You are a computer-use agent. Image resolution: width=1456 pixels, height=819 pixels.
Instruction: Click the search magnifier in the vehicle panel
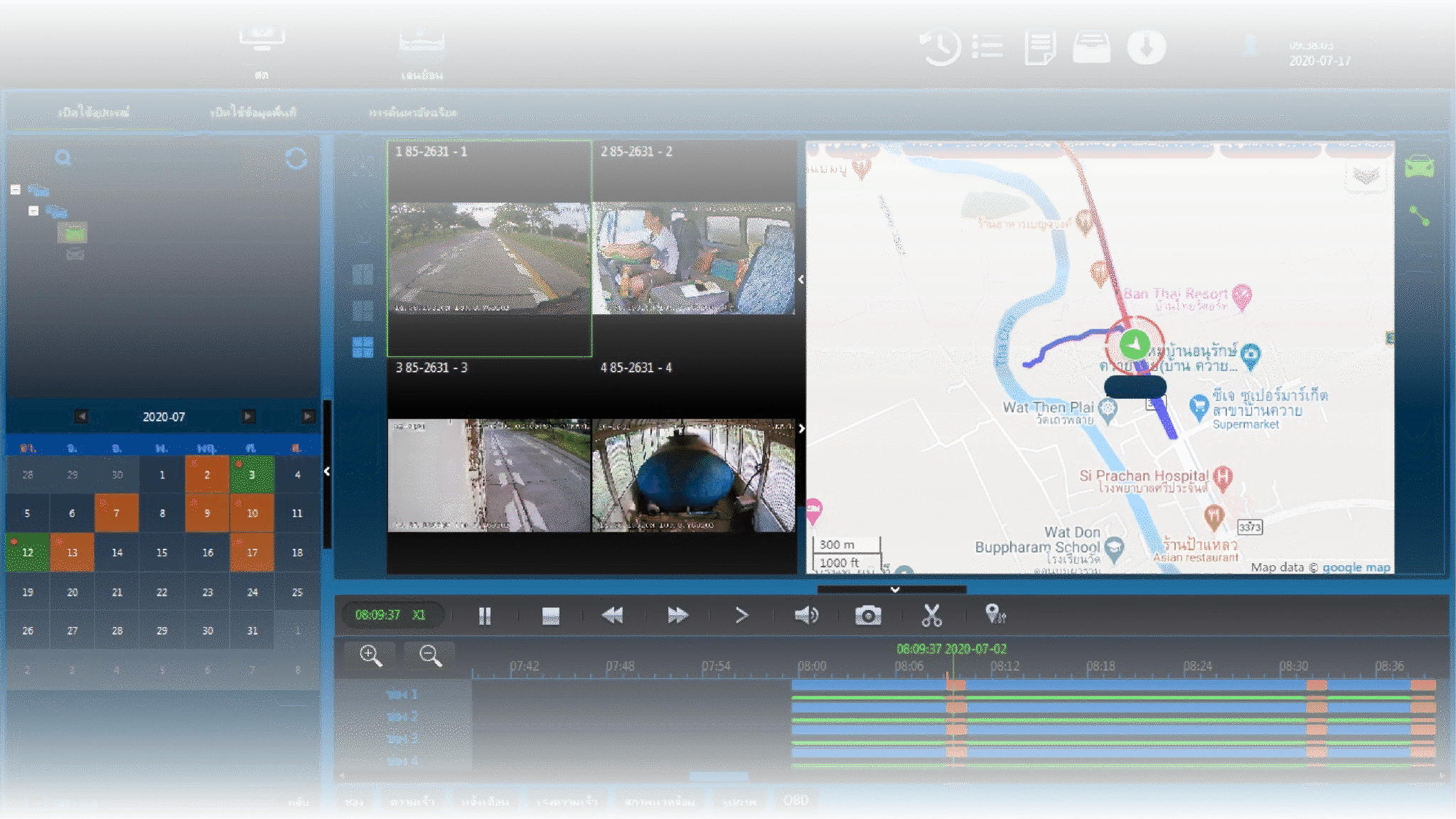tap(64, 158)
